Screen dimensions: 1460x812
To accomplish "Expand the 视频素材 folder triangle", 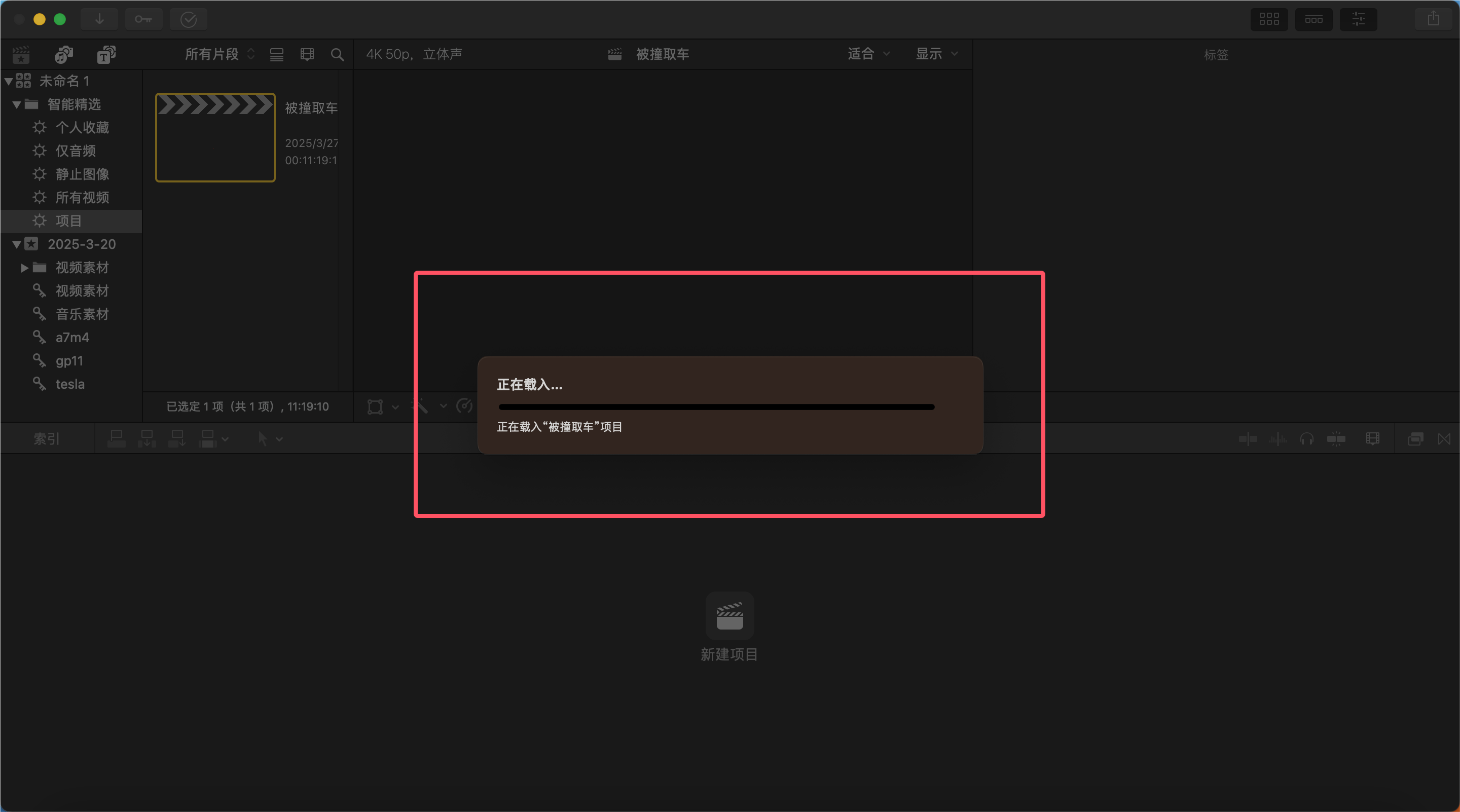I will [x=24, y=268].
